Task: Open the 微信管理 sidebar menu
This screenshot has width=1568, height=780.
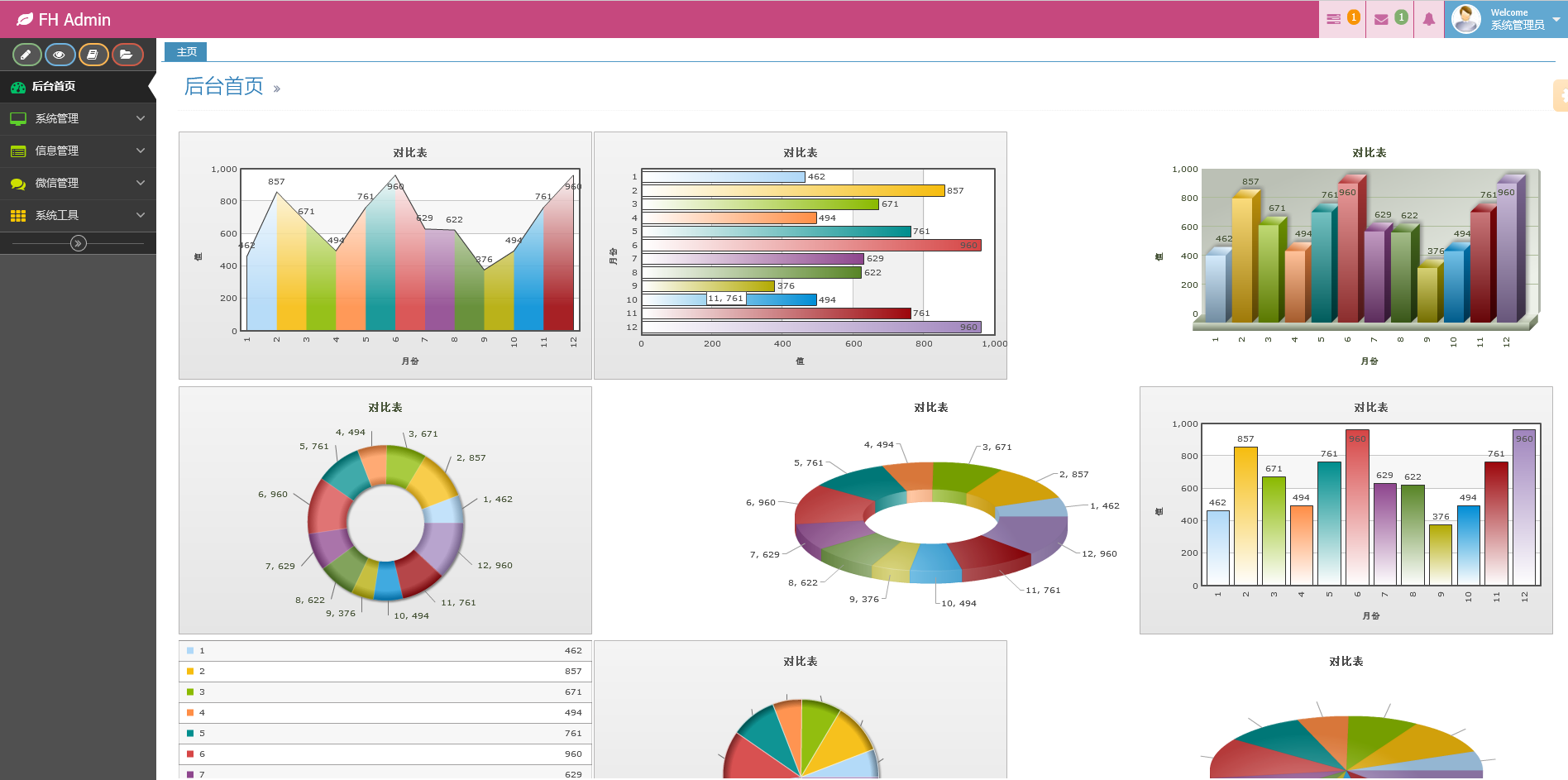Action: tap(78, 184)
